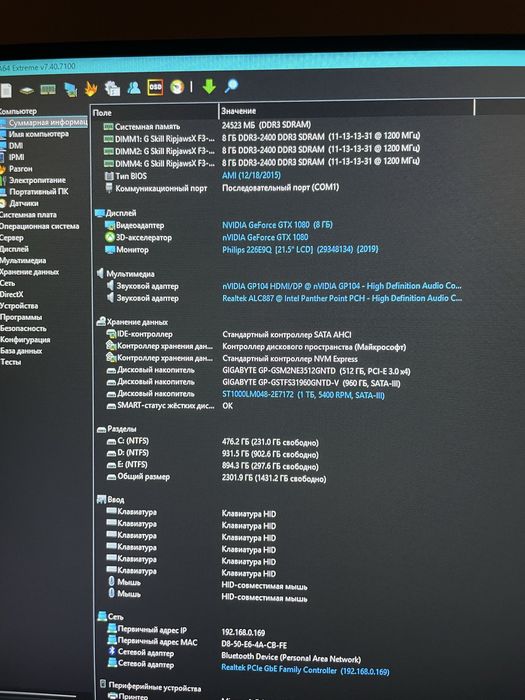
Task: Click the blue user toolbar icon
Action: click(x=133, y=88)
